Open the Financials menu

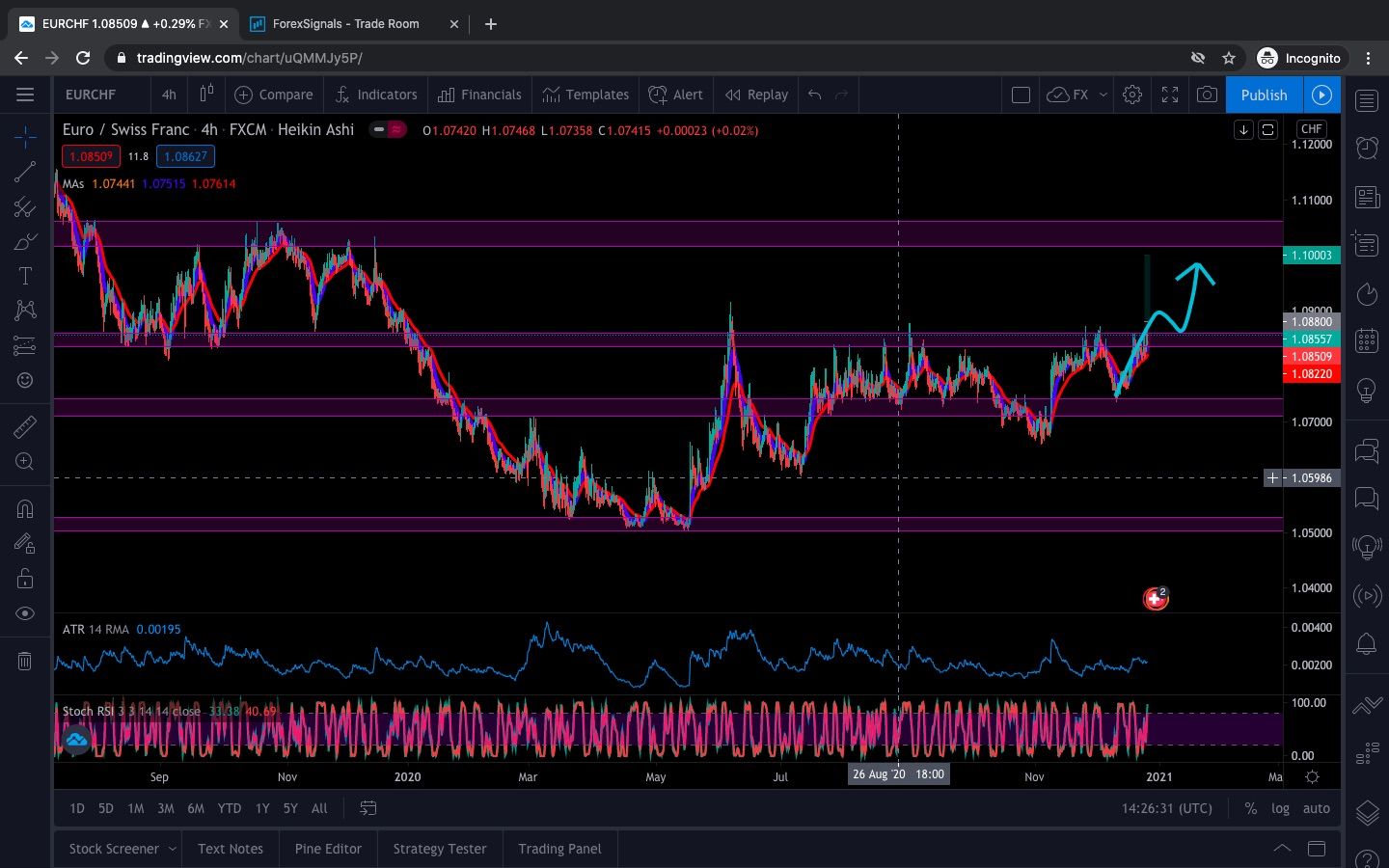pyautogui.click(x=479, y=95)
